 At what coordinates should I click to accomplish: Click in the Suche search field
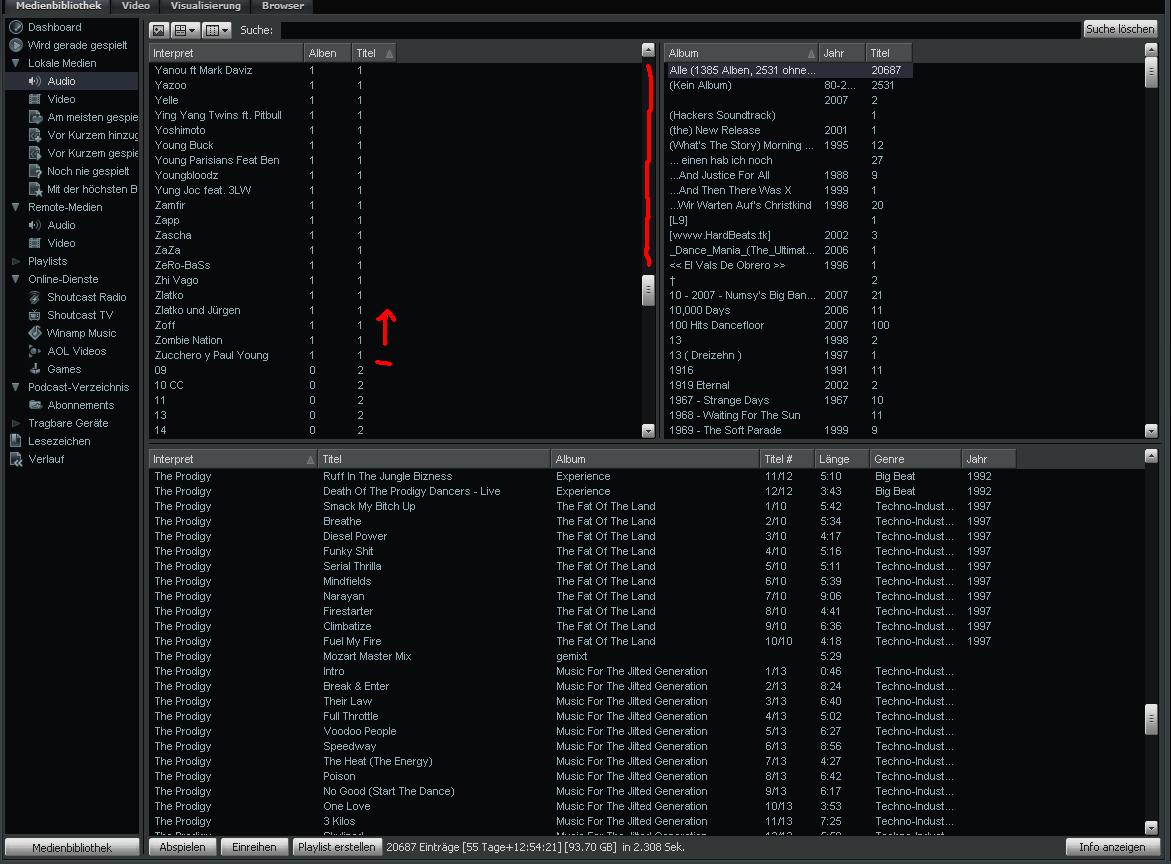tap(680, 30)
